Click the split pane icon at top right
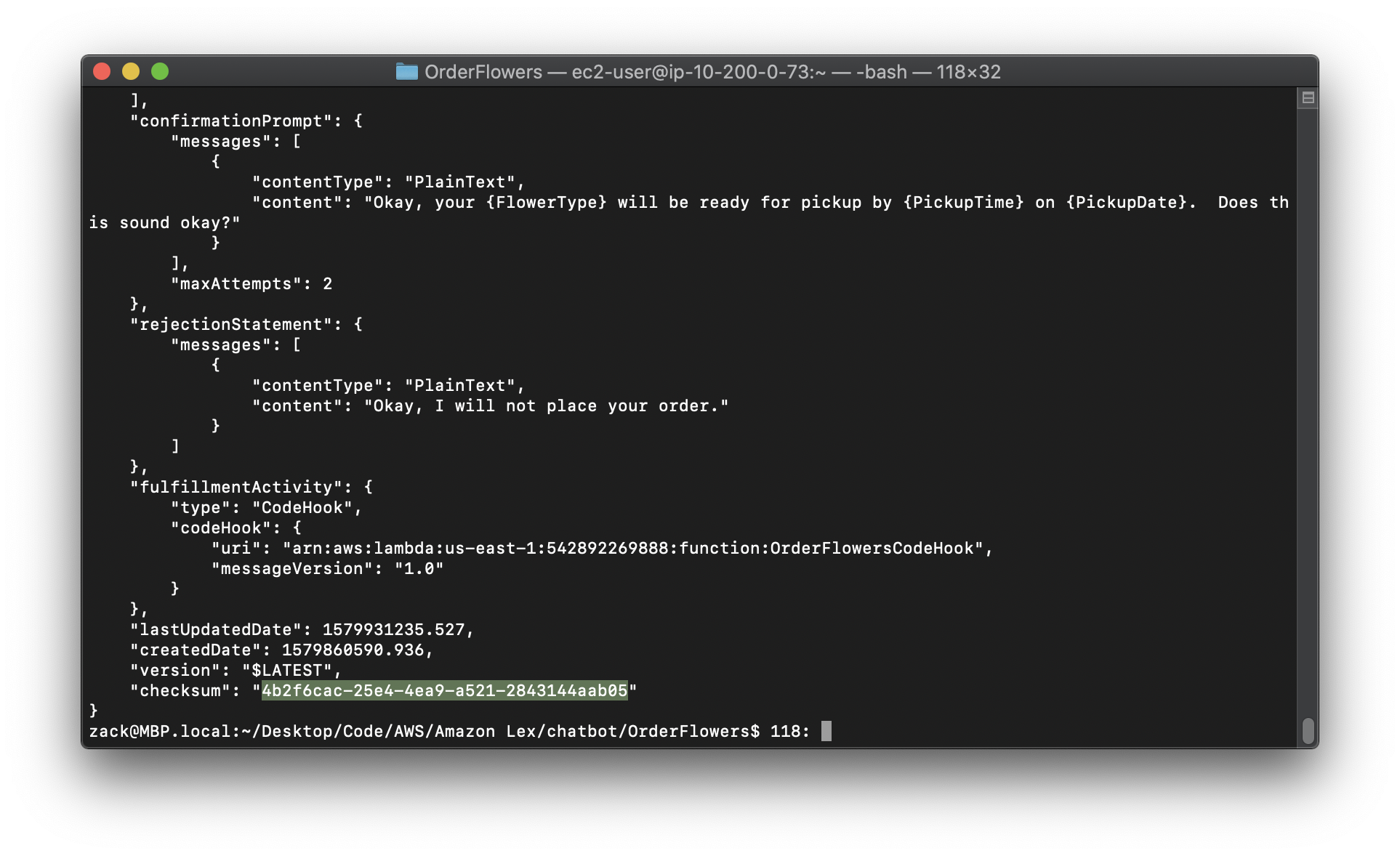1400x856 pixels. 1308,97
